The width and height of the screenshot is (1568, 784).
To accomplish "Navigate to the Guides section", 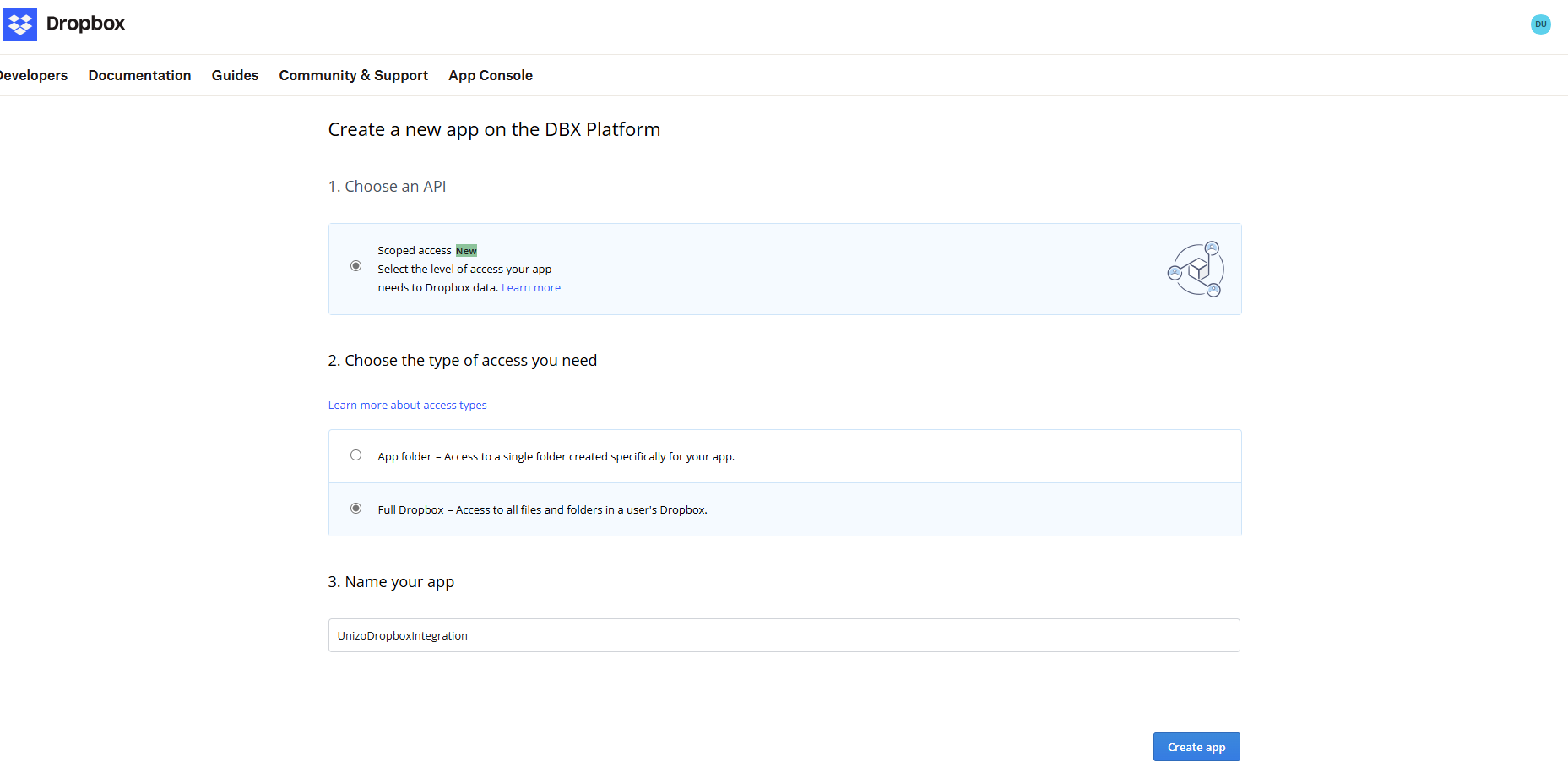I will [235, 75].
